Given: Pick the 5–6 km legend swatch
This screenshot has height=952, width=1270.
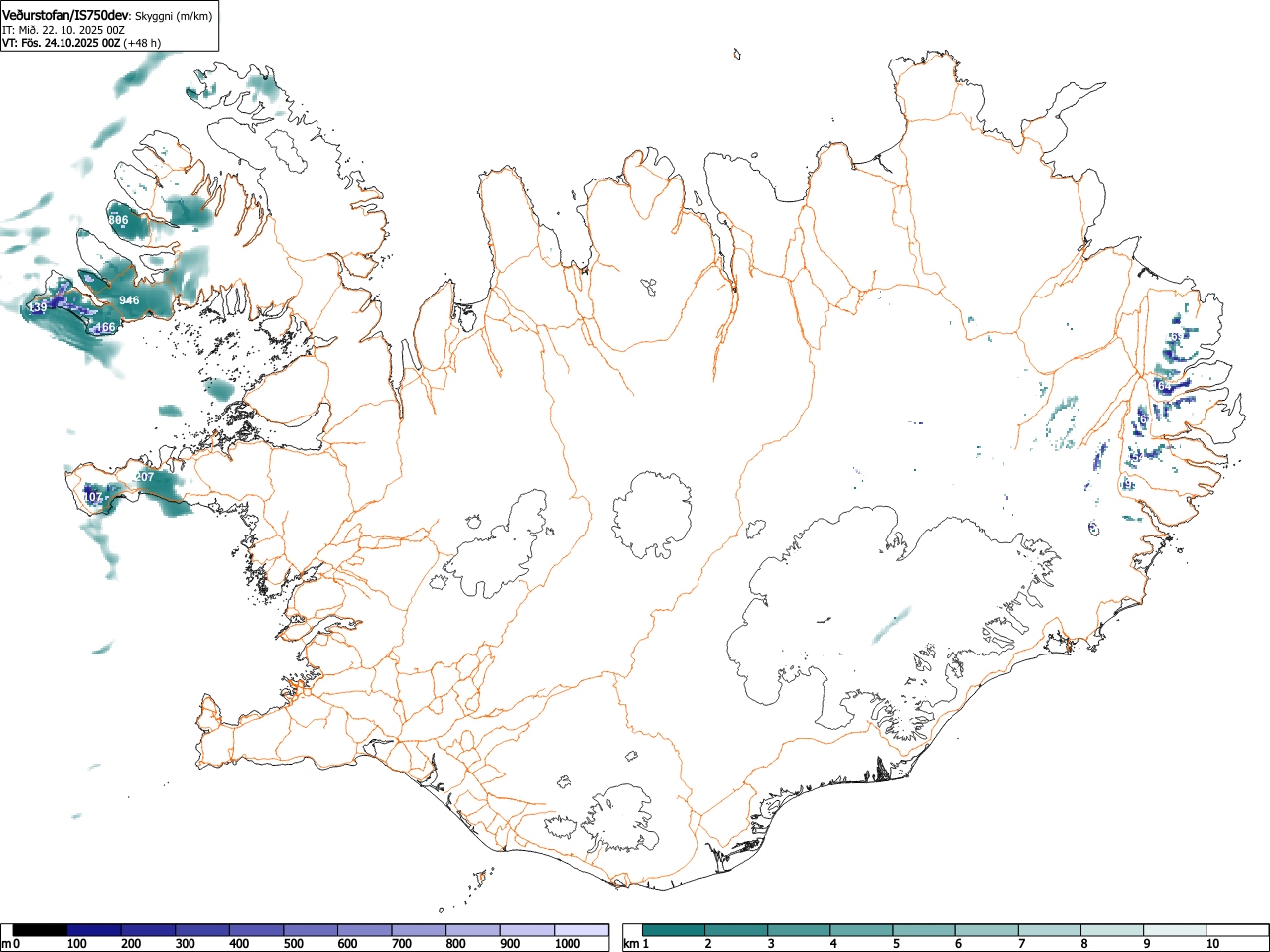Looking at the screenshot, I should click(x=925, y=930).
